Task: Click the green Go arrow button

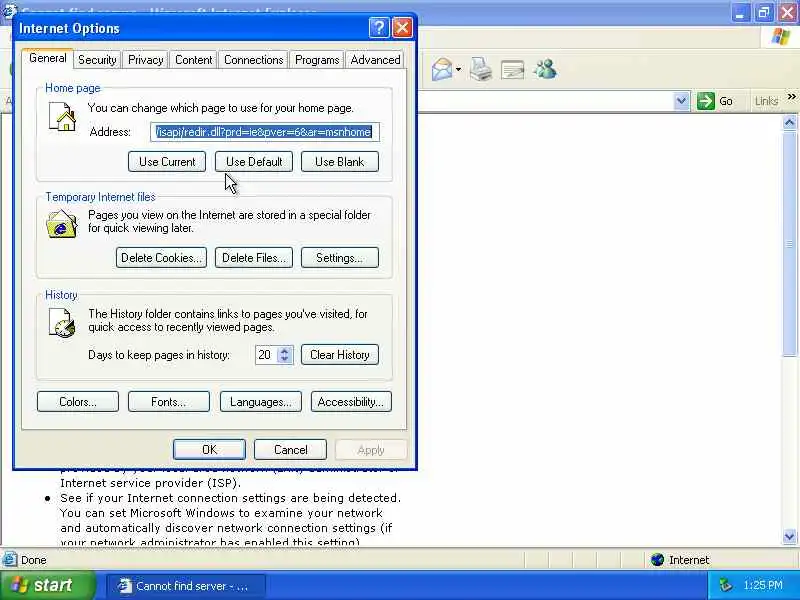Action: tap(706, 101)
